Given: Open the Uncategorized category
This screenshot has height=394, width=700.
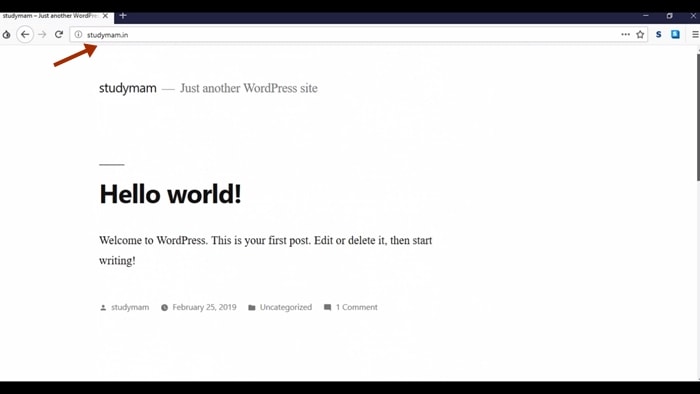Looking at the screenshot, I should [286, 307].
